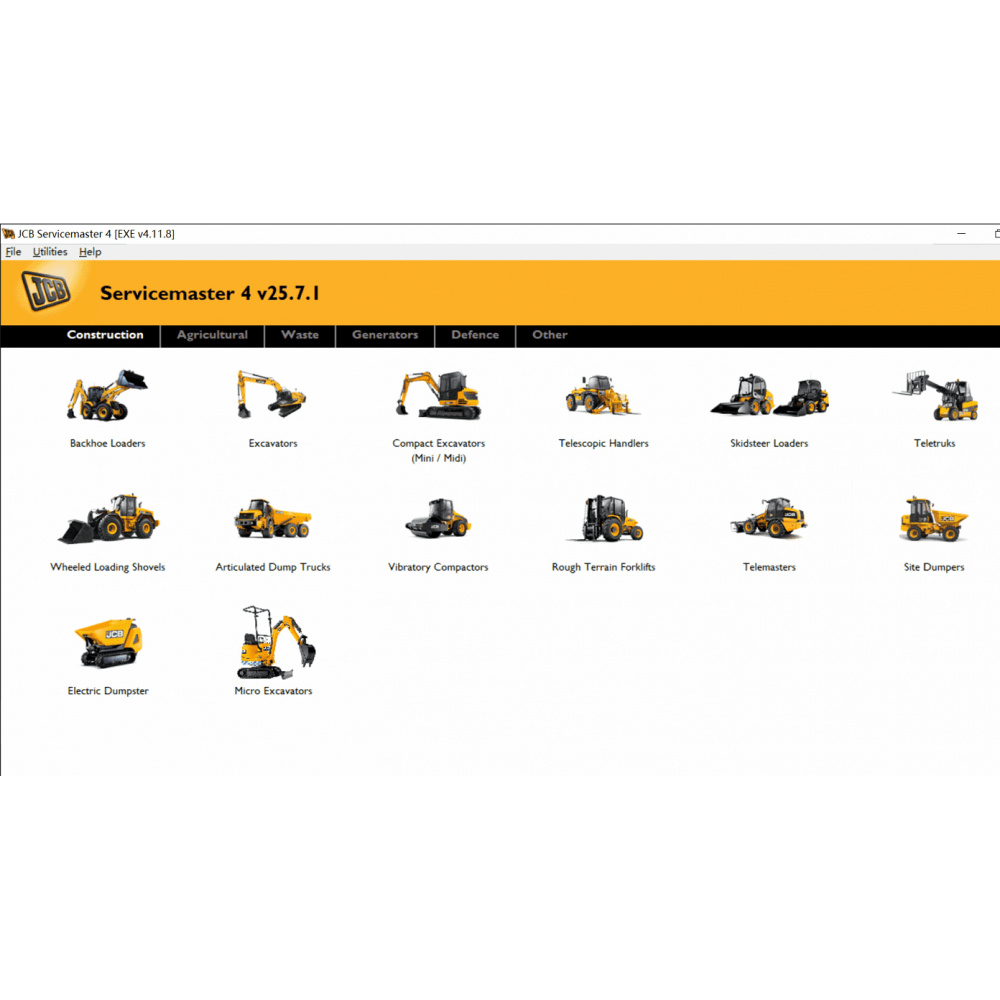The width and height of the screenshot is (1000, 1000).
Task: Click the JCB Servicemaster title bar app icon
Action: [x=8, y=234]
